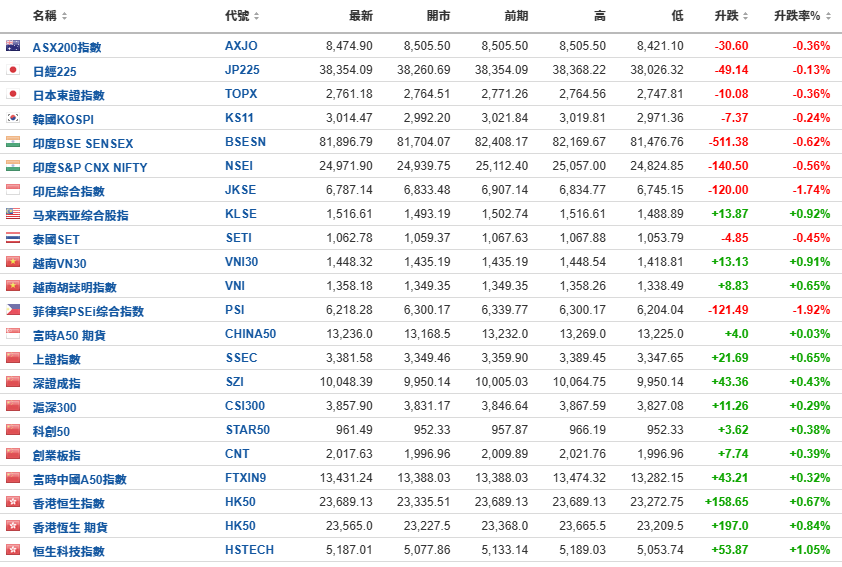Open the 韓國KOSPI index link
This screenshot has height=567, width=842.
click(63, 119)
